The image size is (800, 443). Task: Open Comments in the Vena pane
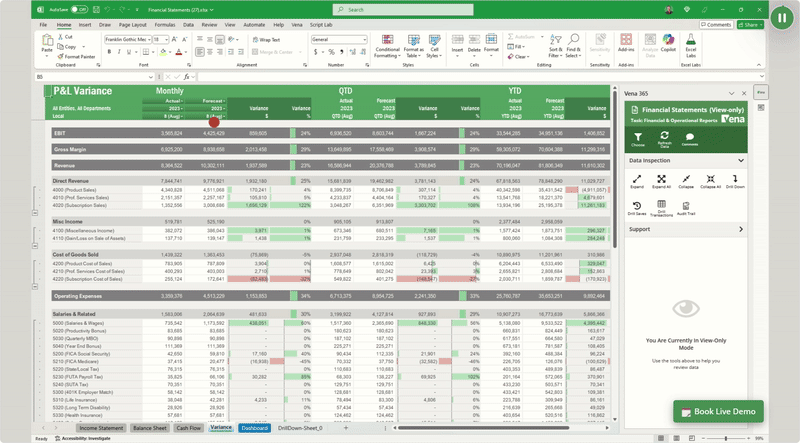[x=690, y=138]
